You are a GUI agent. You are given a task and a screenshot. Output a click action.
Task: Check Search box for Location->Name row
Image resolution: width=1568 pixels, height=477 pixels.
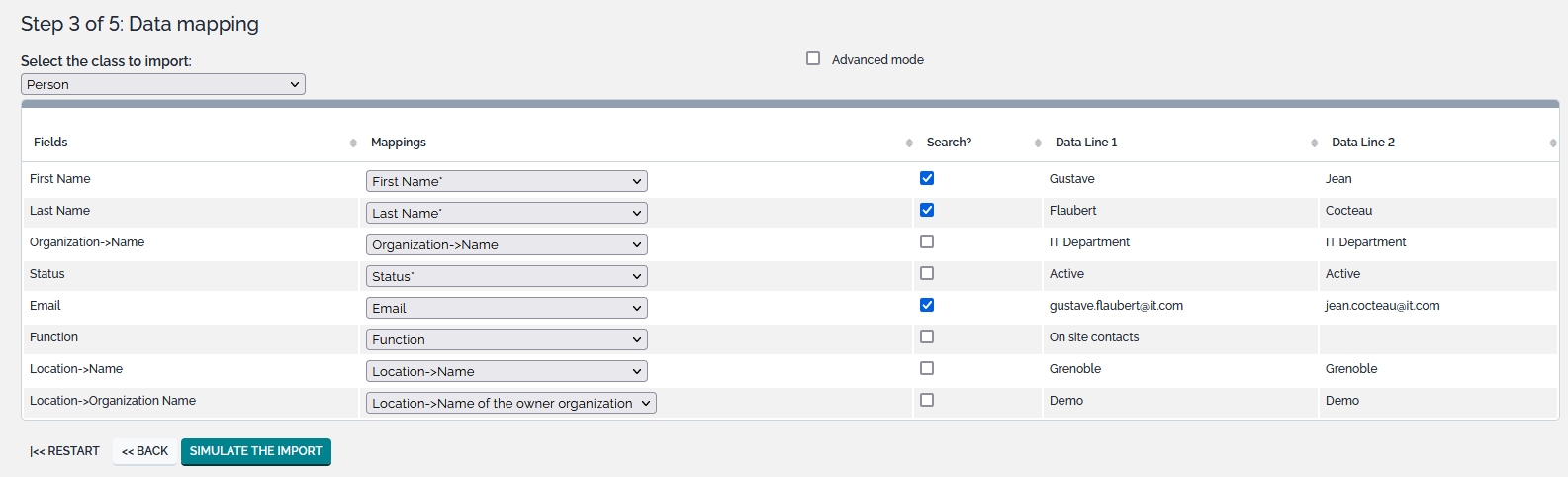(927, 369)
